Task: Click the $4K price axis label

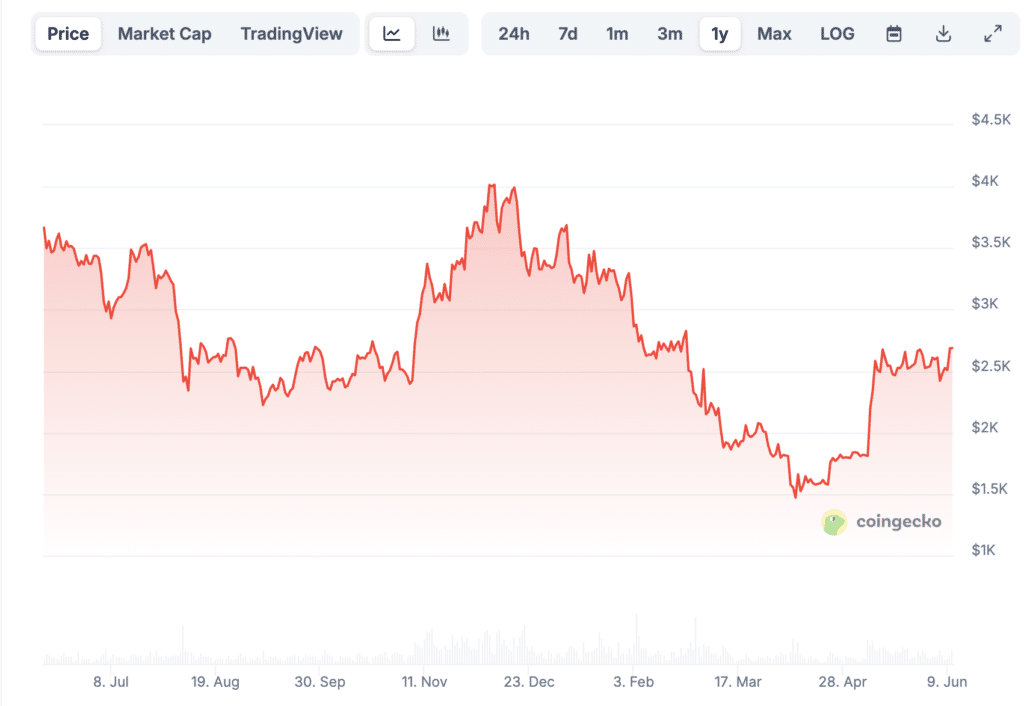Action: coord(985,181)
